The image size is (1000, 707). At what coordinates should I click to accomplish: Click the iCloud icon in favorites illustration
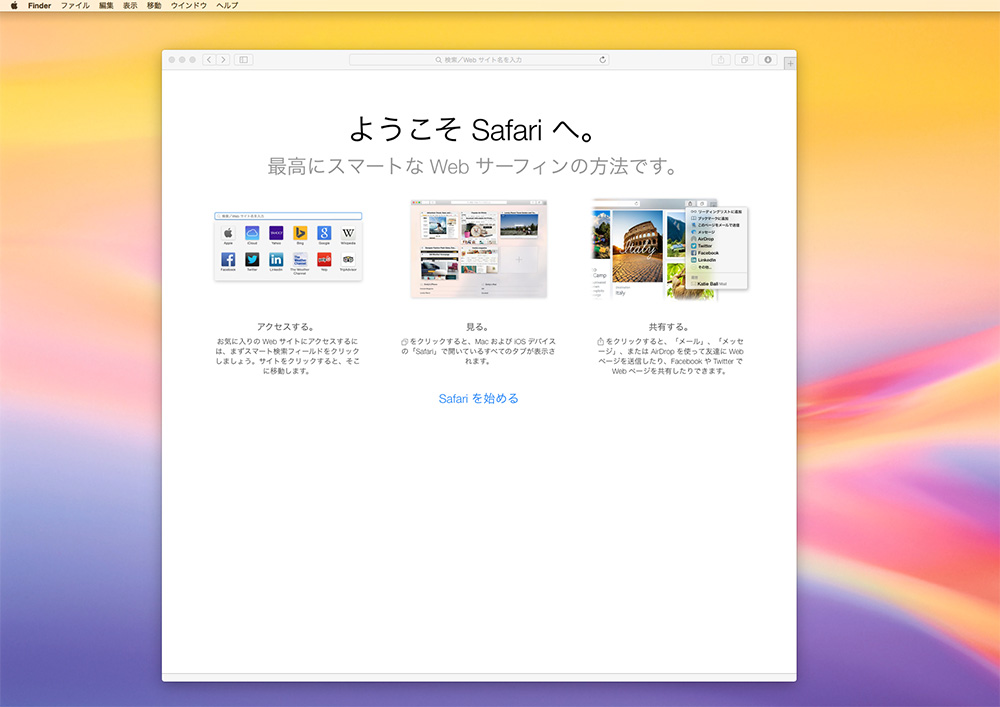pyautogui.click(x=252, y=233)
